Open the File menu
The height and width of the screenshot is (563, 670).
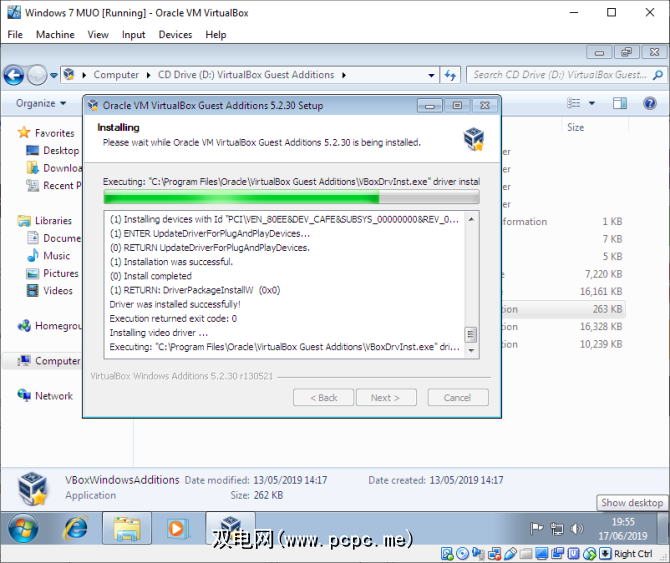click(x=15, y=35)
